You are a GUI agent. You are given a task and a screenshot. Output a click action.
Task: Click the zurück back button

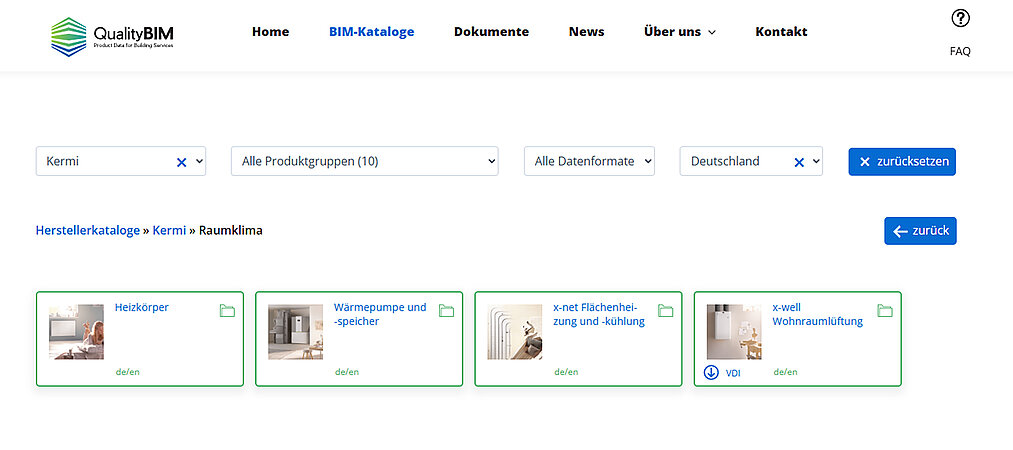[920, 231]
